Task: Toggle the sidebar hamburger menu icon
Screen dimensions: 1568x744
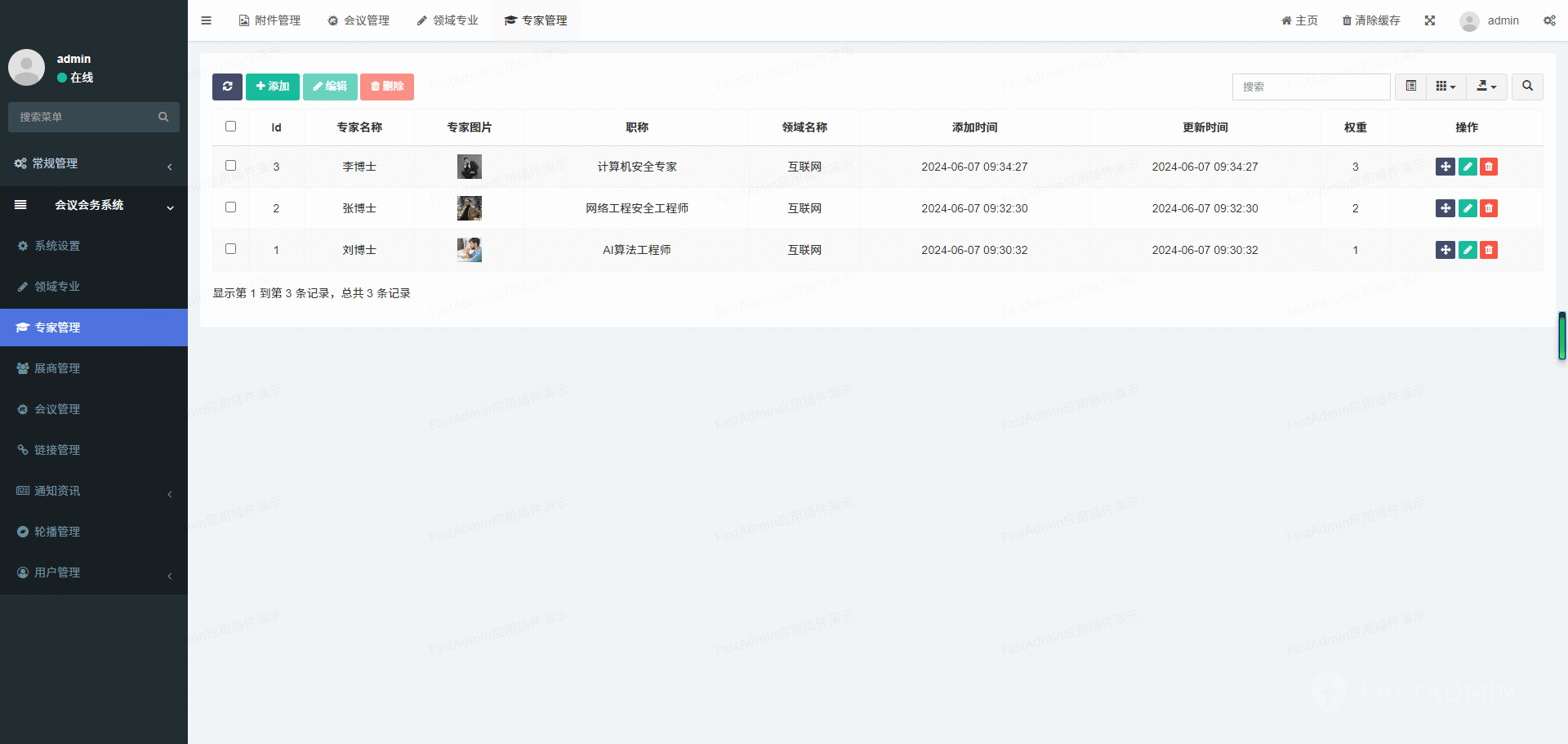Action: (x=207, y=20)
